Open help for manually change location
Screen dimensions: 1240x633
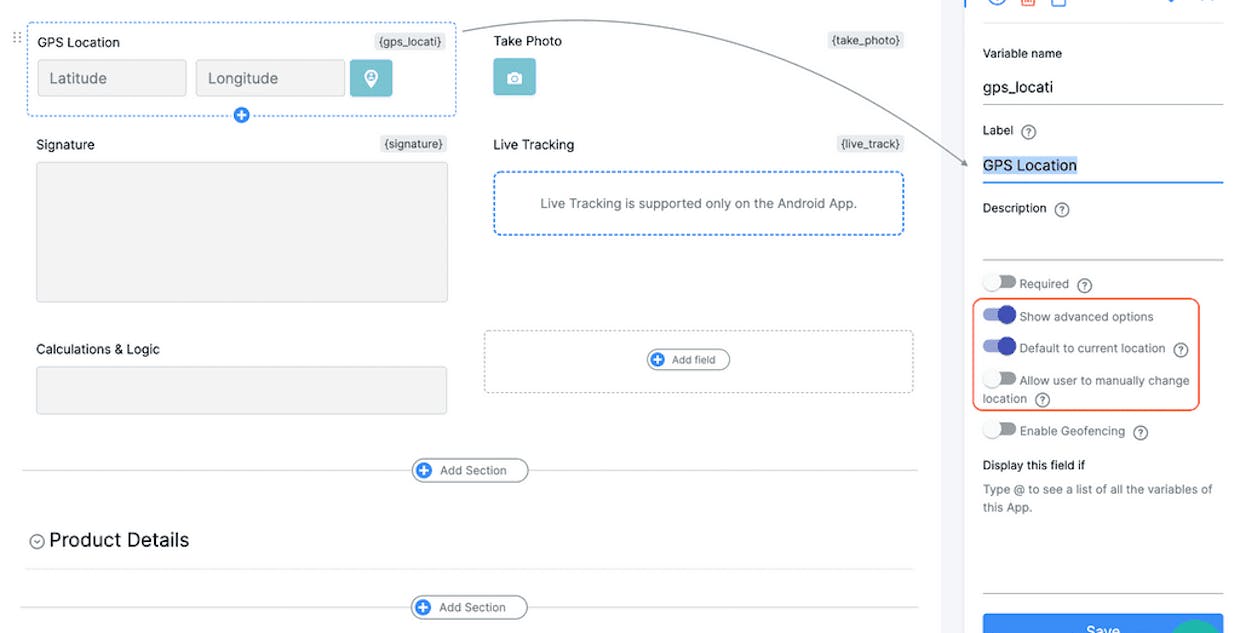pos(1043,400)
